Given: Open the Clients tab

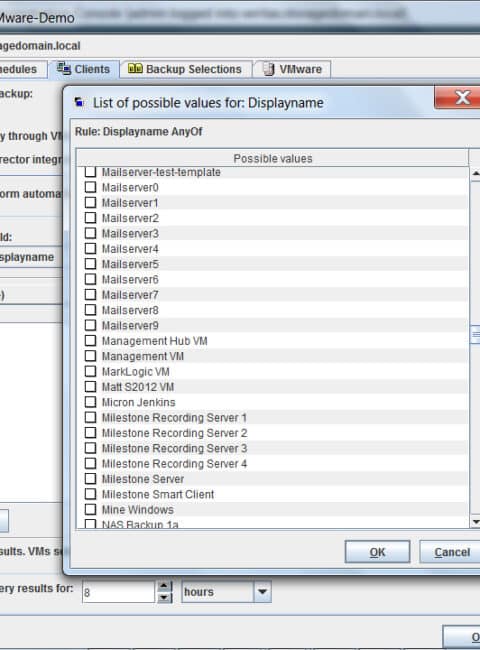Looking at the screenshot, I should click(x=84, y=69).
